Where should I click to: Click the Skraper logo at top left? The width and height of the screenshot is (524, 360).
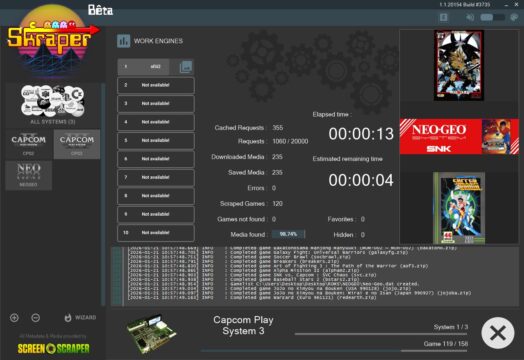53,40
